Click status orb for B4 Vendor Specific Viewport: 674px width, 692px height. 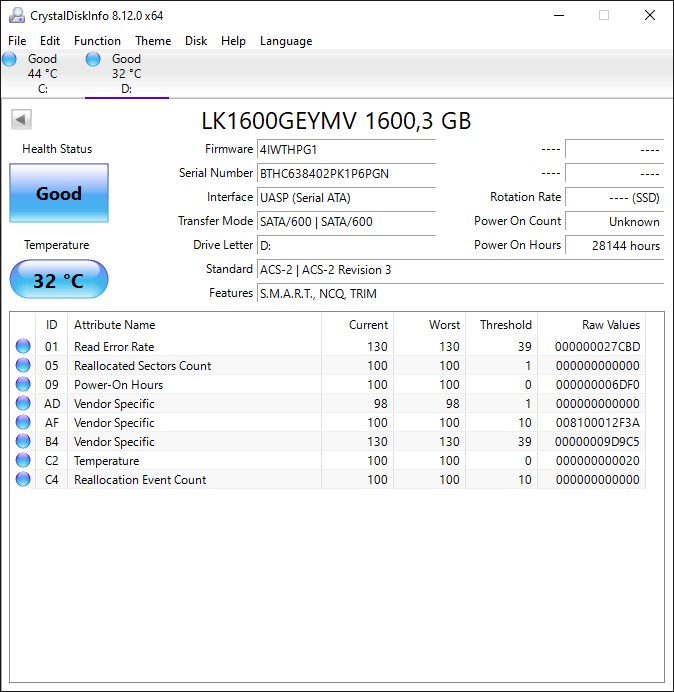pyautogui.click(x=23, y=441)
